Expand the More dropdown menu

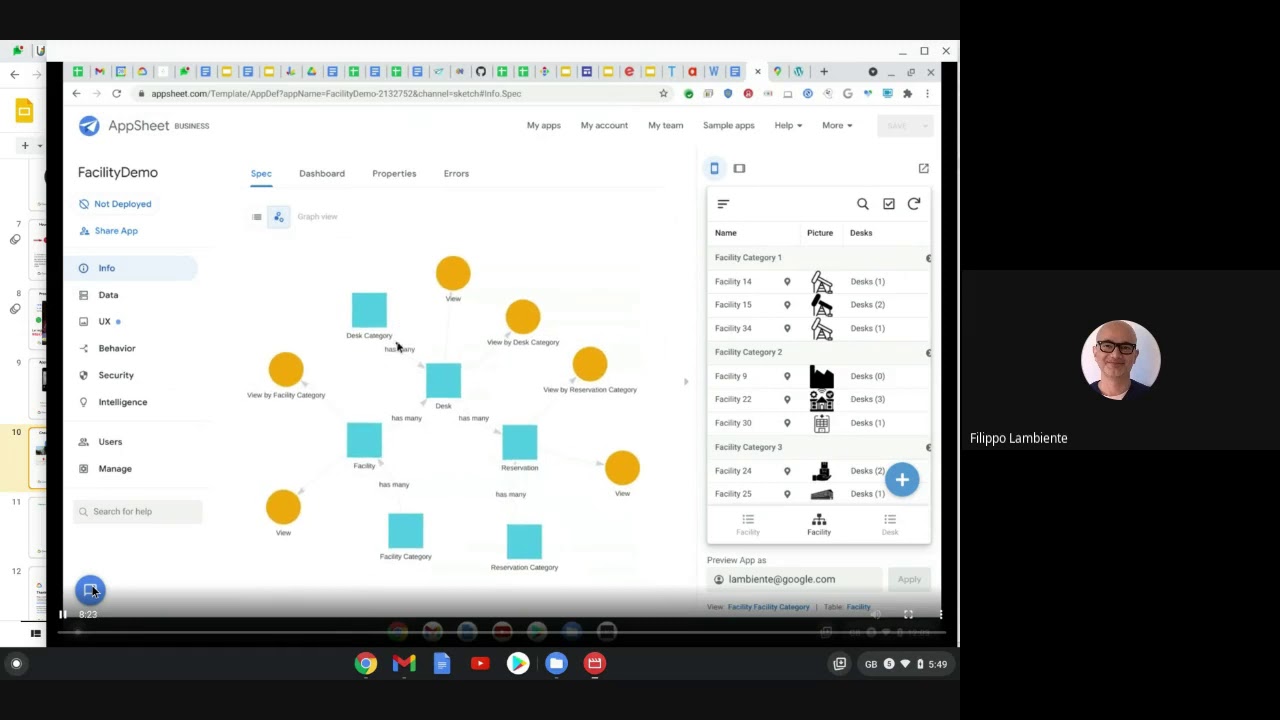point(837,126)
